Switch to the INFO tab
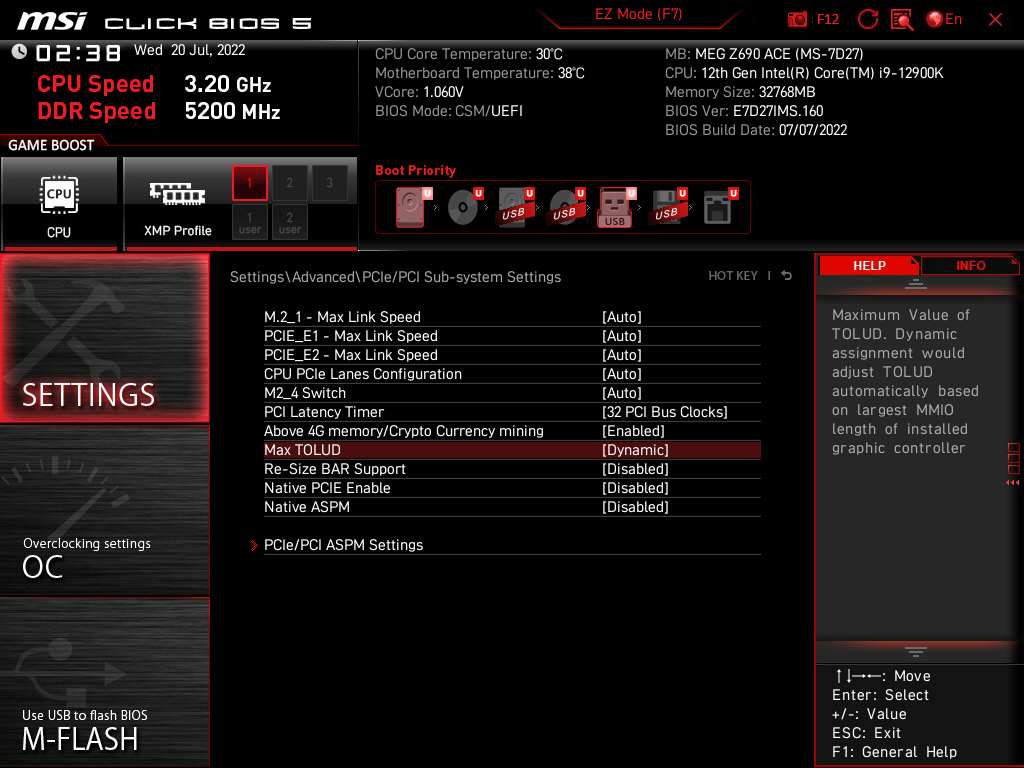This screenshot has width=1024, height=768. point(970,266)
